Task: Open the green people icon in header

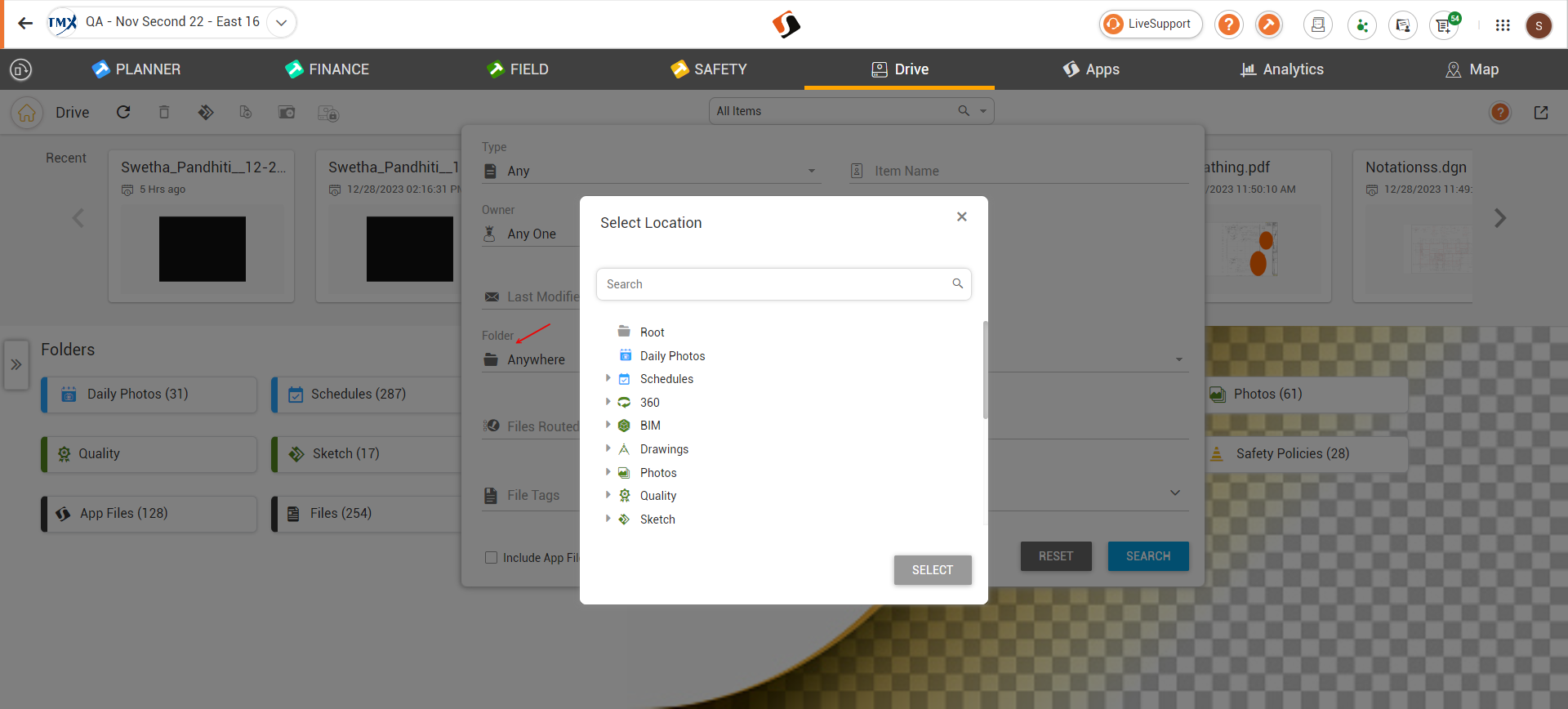Action: [x=1361, y=25]
